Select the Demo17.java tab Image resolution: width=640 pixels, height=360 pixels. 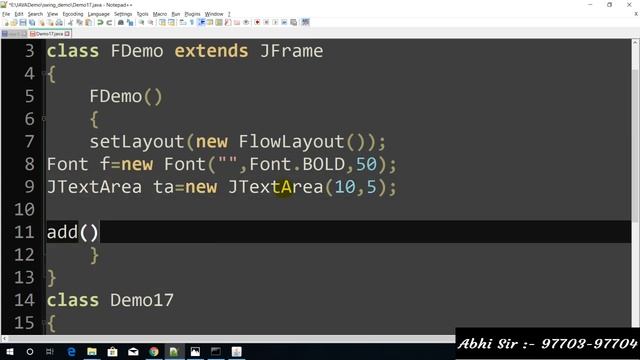coord(50,34)
